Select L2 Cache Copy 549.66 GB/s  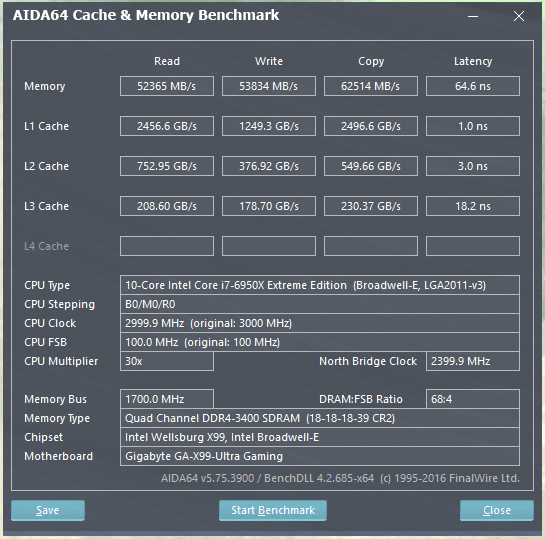click(x=371, y=166)
